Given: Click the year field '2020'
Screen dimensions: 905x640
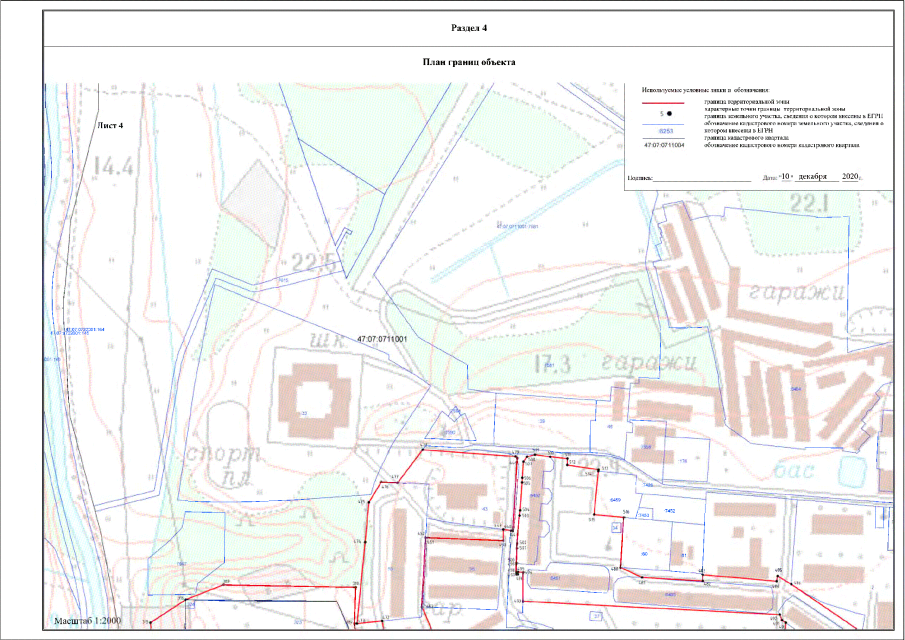Looking at the screenshot, I should click(852, 176).
